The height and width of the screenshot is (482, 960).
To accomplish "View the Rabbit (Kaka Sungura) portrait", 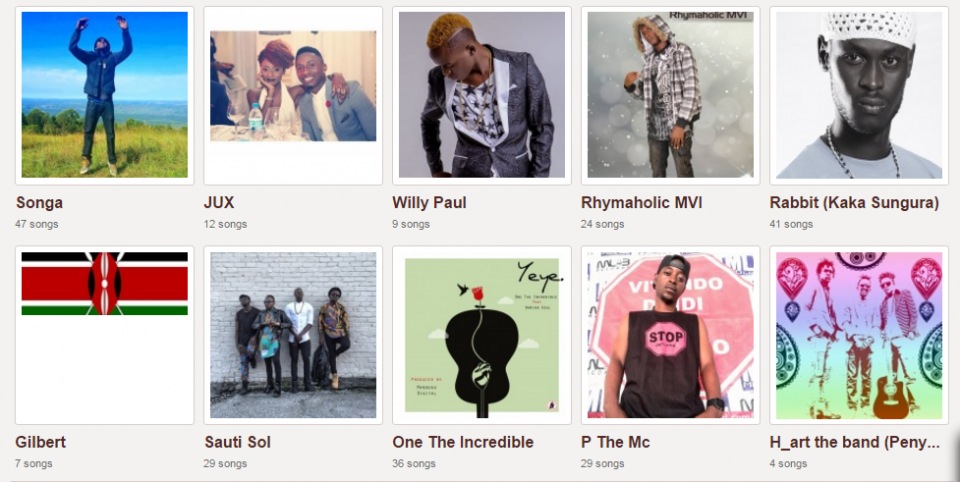I will pos(859,95).
